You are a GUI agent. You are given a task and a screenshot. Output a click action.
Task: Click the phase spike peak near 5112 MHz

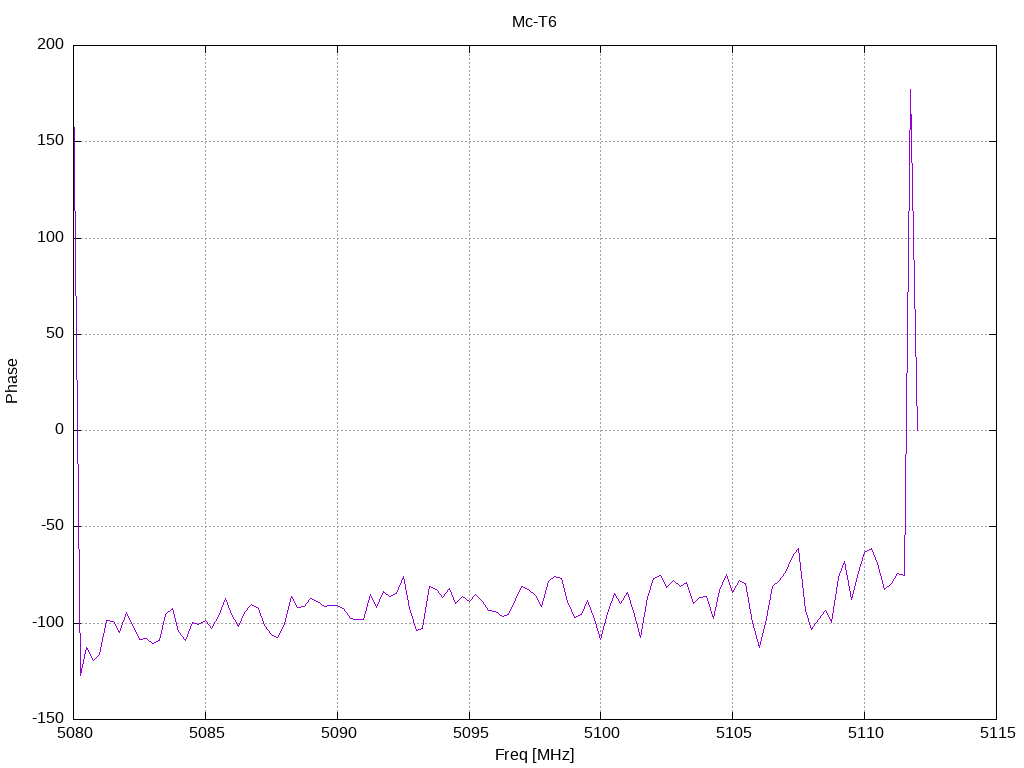pos(910,90)
